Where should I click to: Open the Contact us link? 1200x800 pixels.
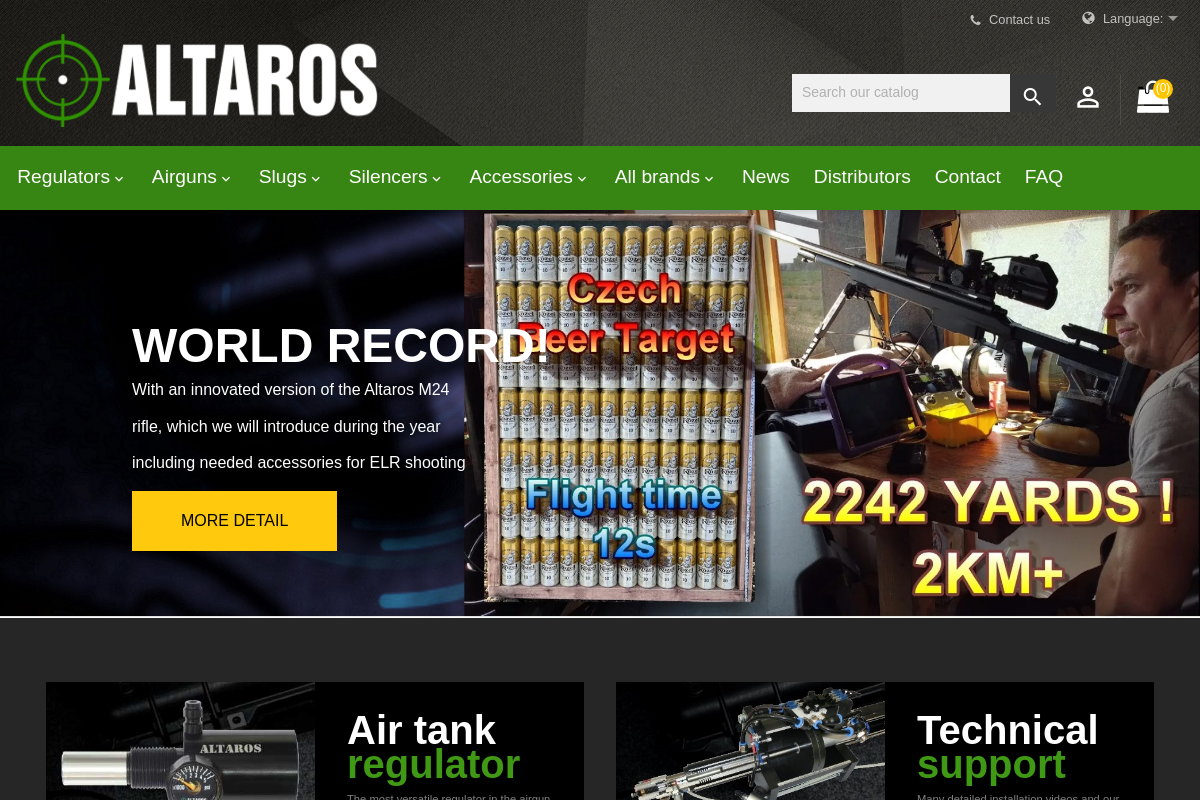coord(1019,20)
